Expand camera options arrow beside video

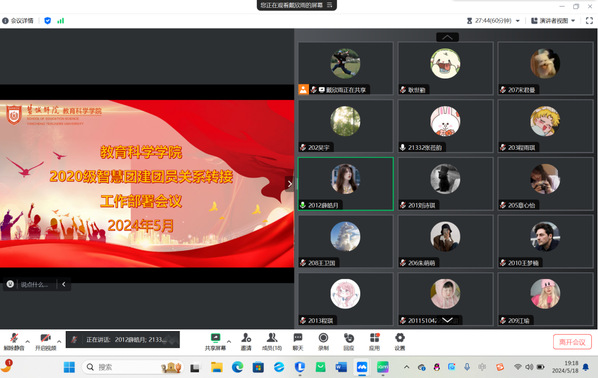click(x=59, y=341)
